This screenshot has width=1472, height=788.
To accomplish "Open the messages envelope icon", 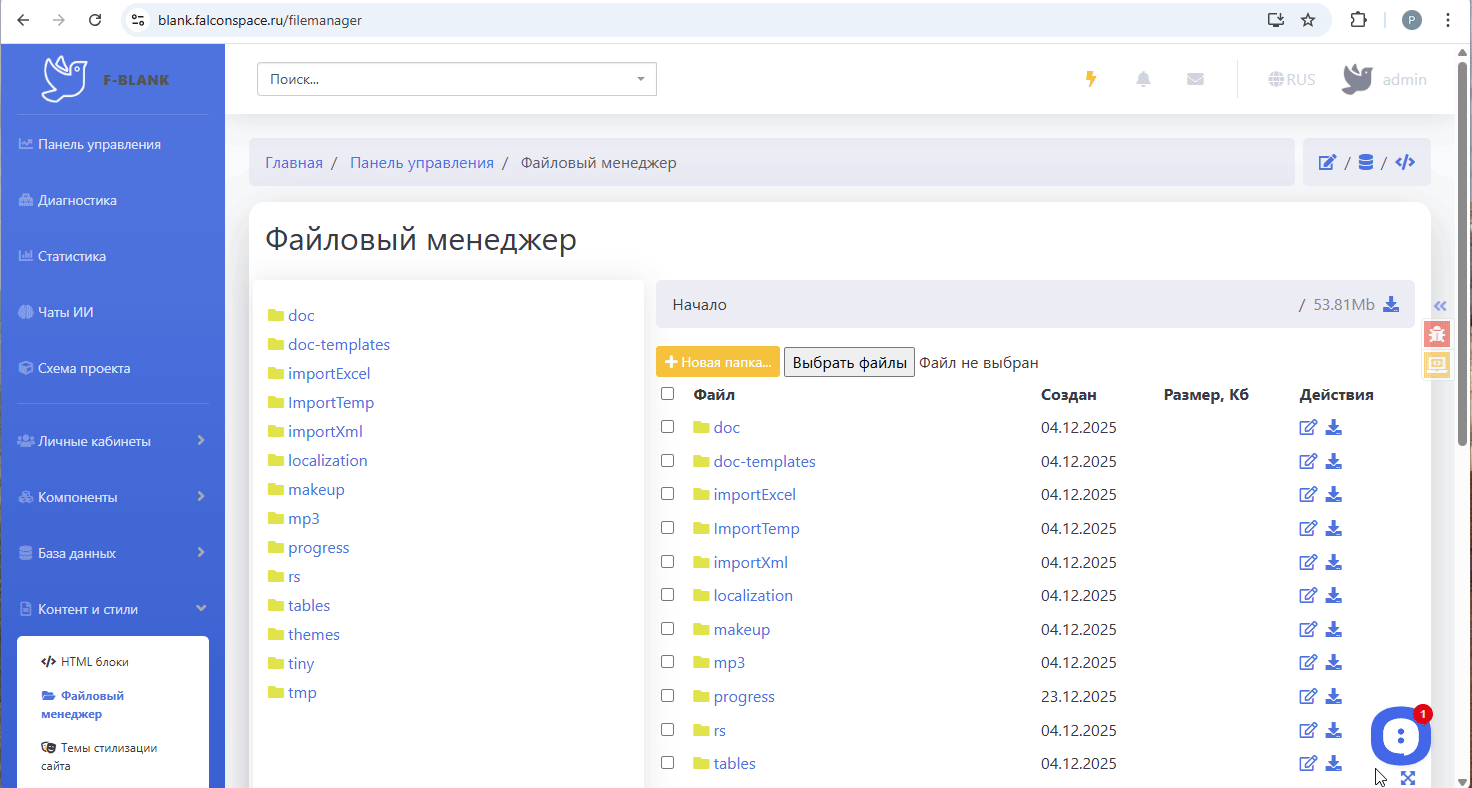I will click(x=1195, y=79).
